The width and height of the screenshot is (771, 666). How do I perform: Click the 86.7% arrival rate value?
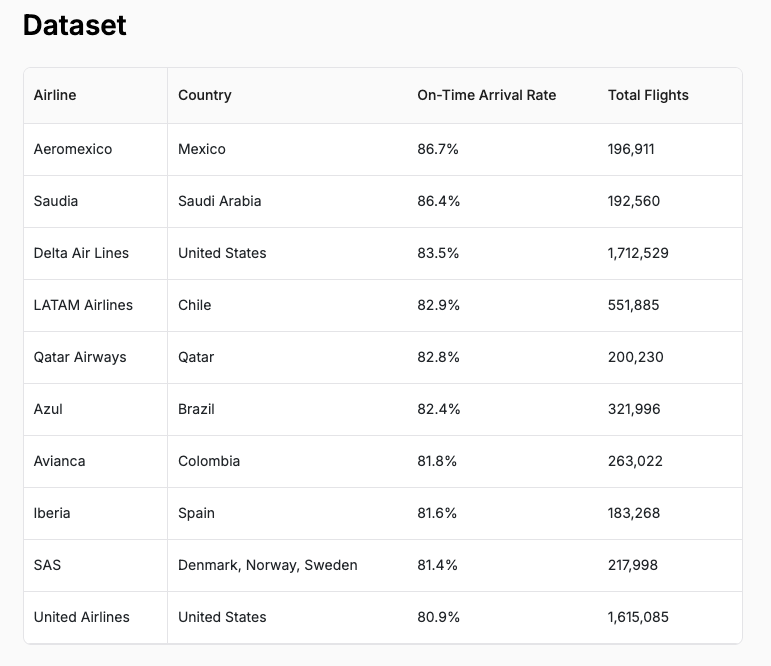pyautogui.click(x=438, y=149)
